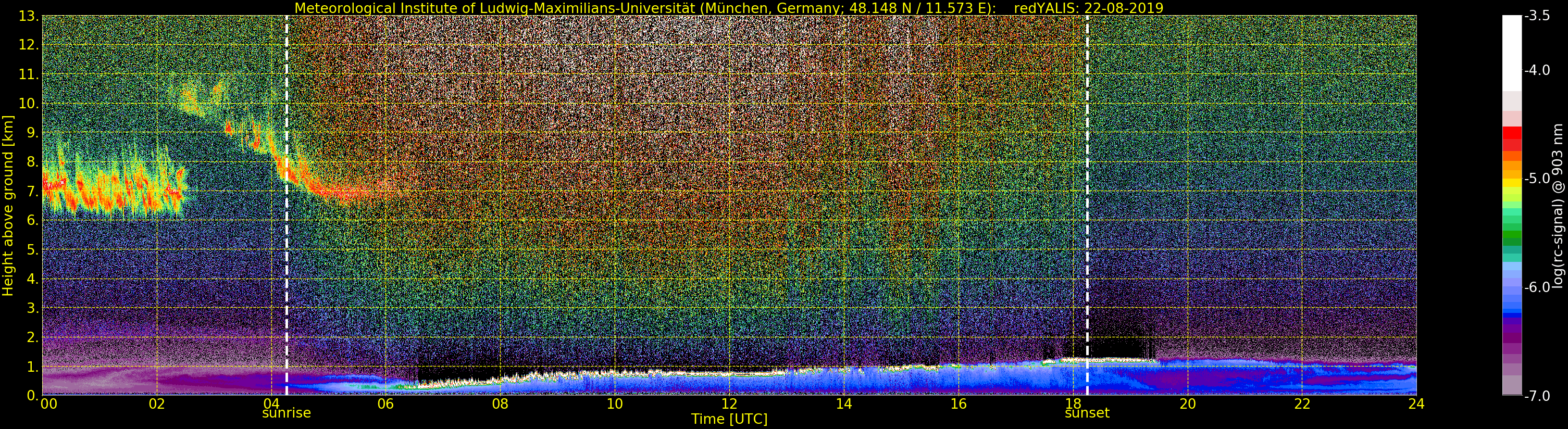The image size is (1568, 429).
Task: Click the "-3.5" colorbar tick value
Action: (x=1536, y=17)
